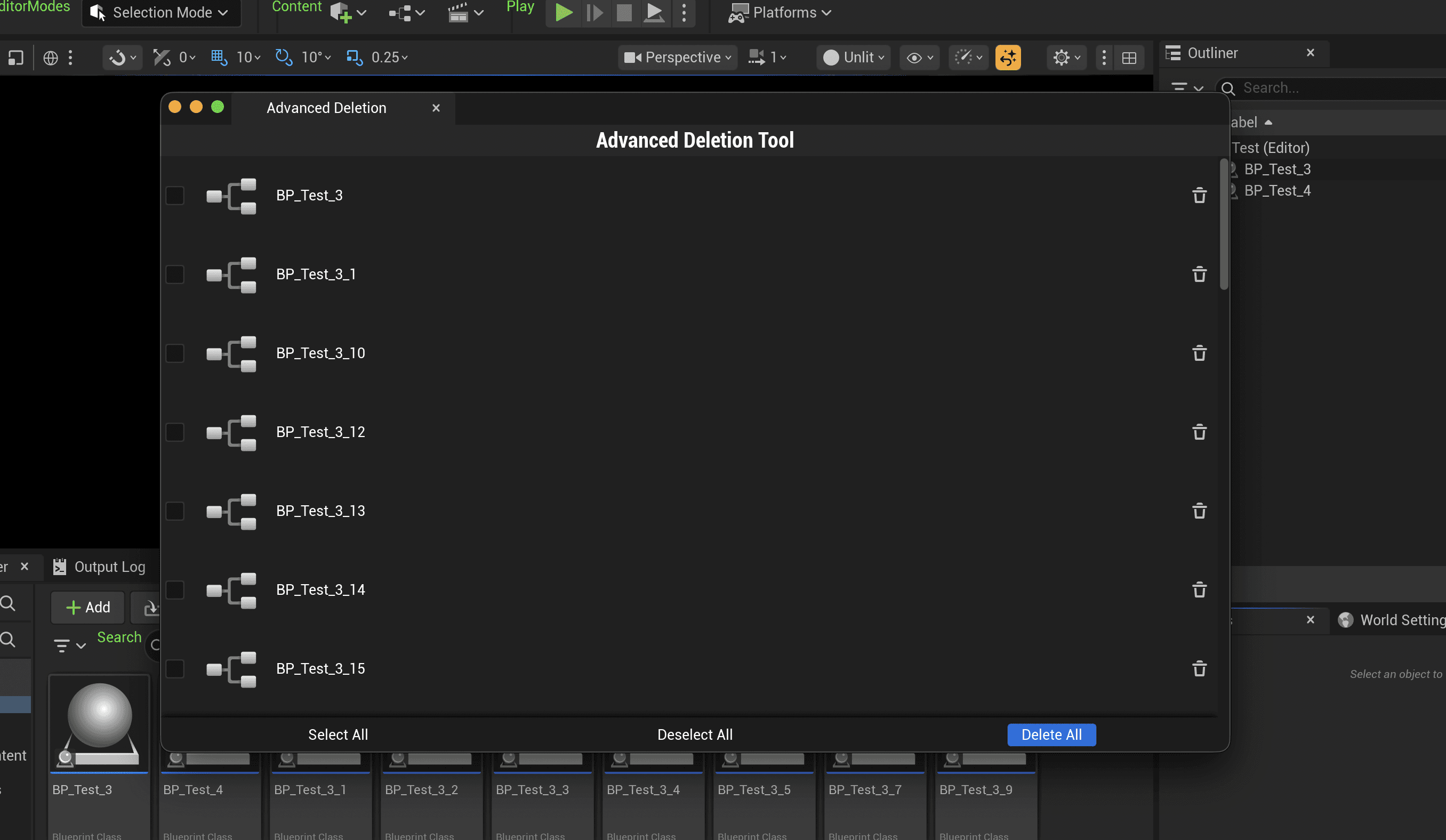Tick the checkbox beside BP_Test_3_10
This screenshot has height=840, width=1446.
pyautogui.click(x=175, y=353)
